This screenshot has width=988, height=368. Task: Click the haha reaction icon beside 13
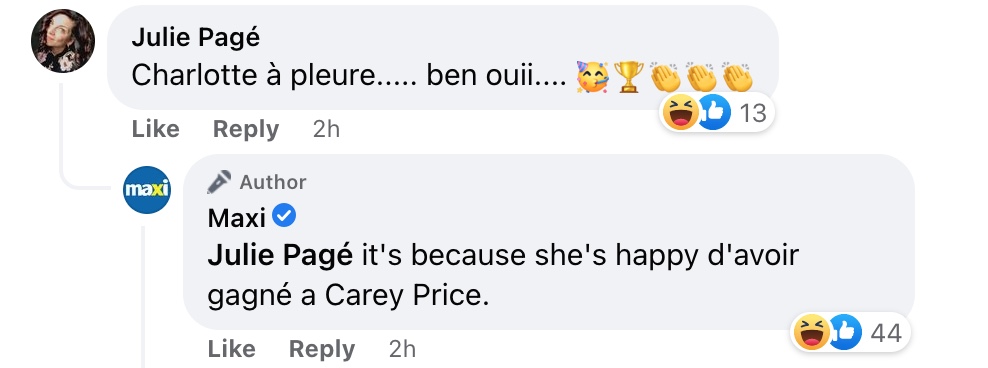pyautogui.click(x=681, y=113)
